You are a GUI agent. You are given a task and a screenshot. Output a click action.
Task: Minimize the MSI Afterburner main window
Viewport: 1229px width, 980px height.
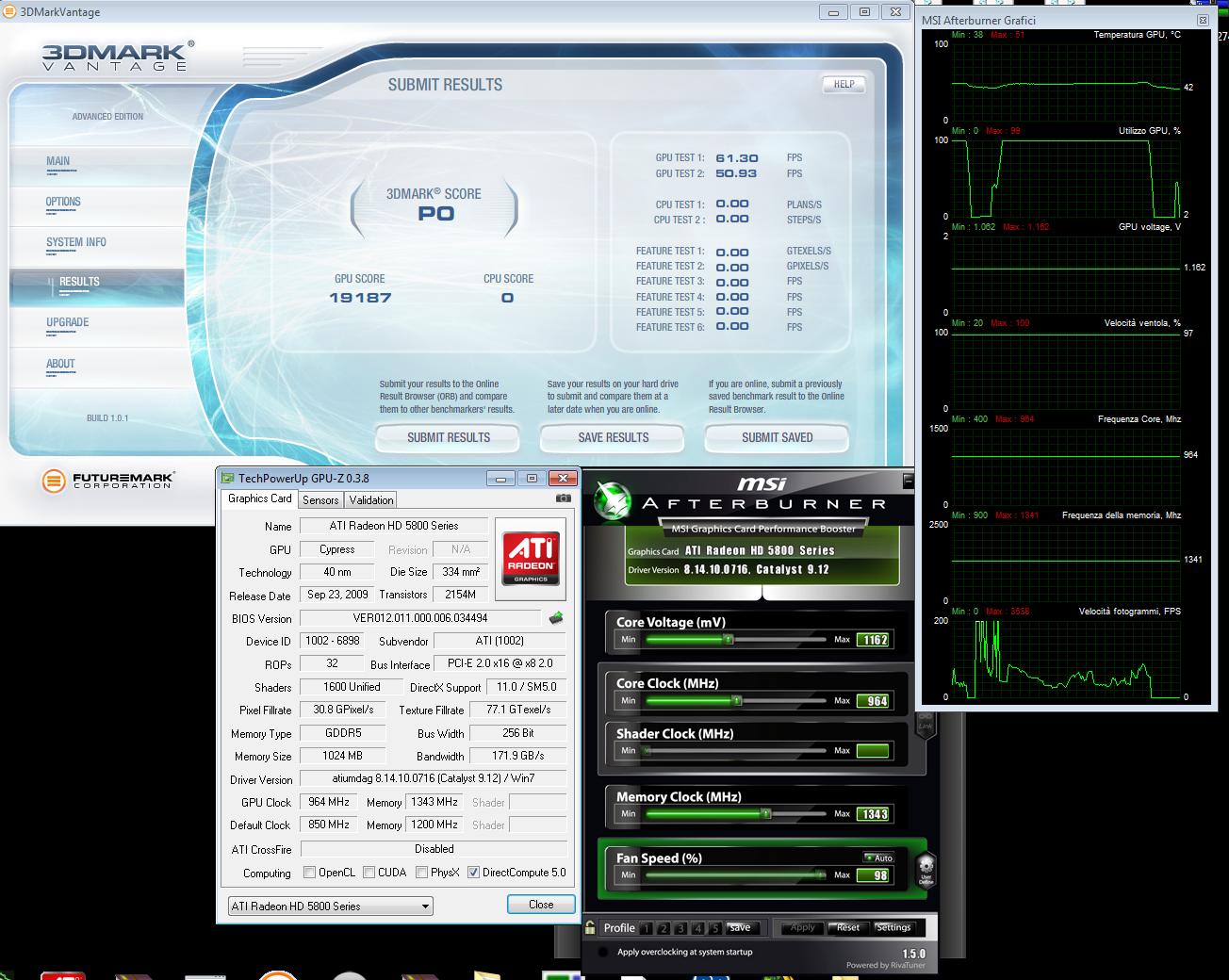(x=908, y=481)
